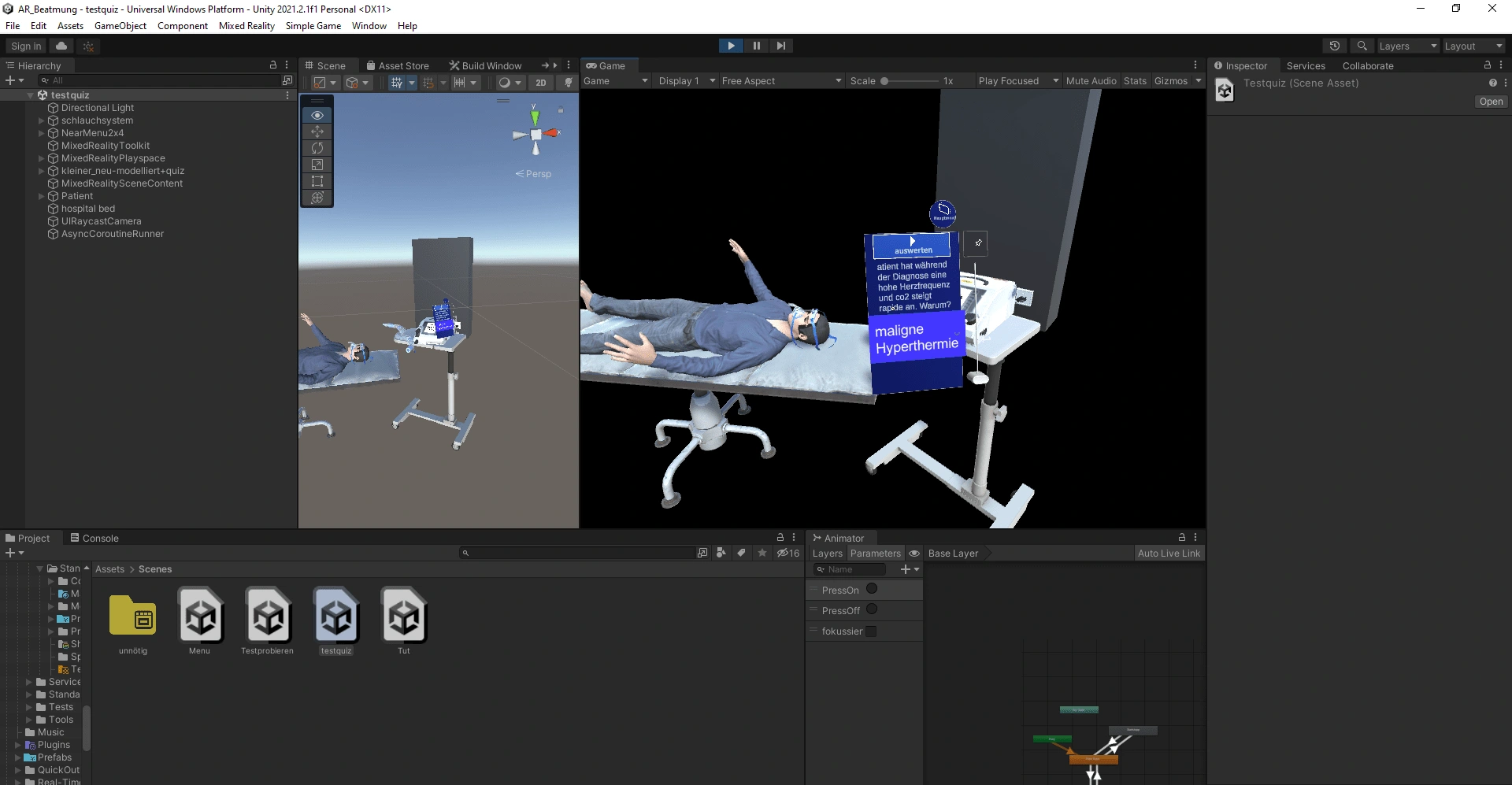This screenshot has width=1512, height=785.
Task: Click the Open button in Inspector
Action: (x=1491, y=102)
